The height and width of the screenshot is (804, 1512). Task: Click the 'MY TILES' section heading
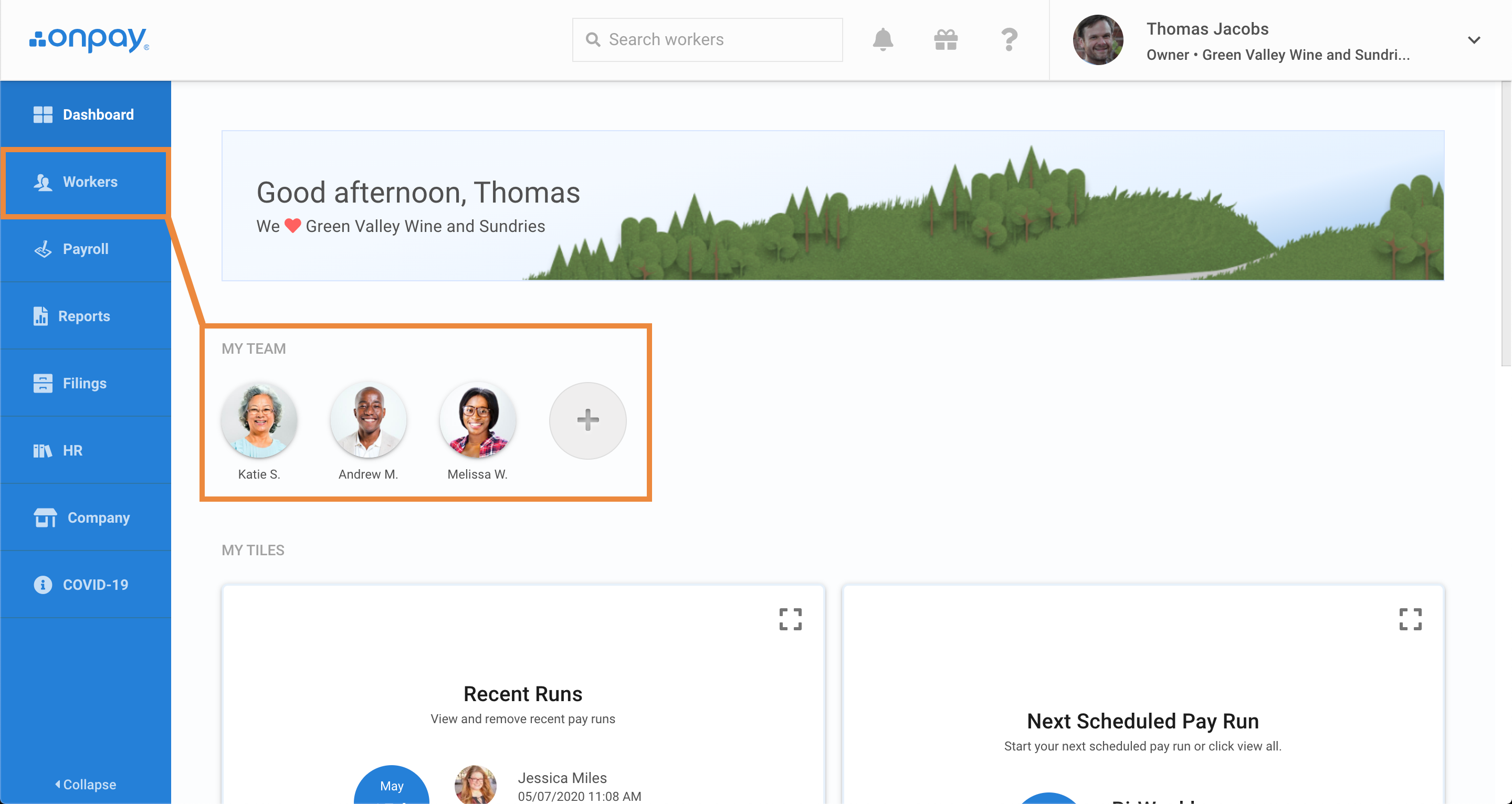253,550
